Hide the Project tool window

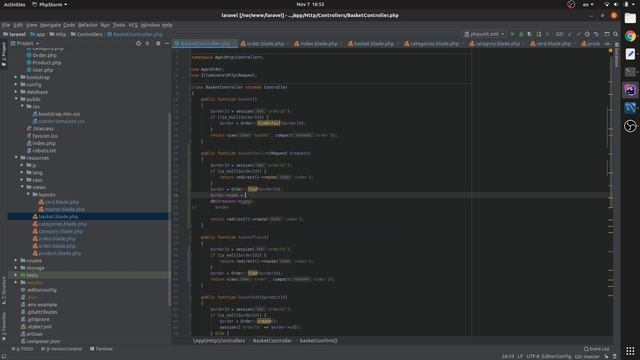(x=167, y=43)
